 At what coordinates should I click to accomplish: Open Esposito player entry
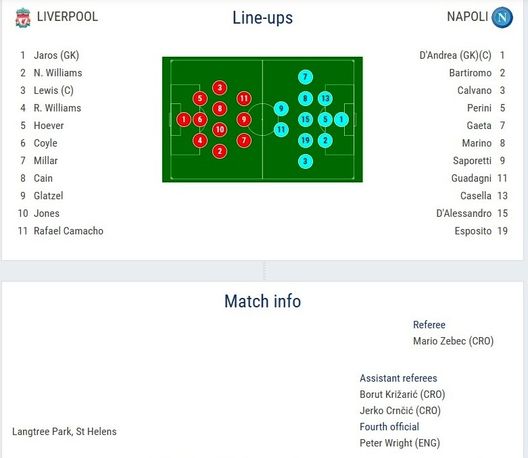coord(473,231)
